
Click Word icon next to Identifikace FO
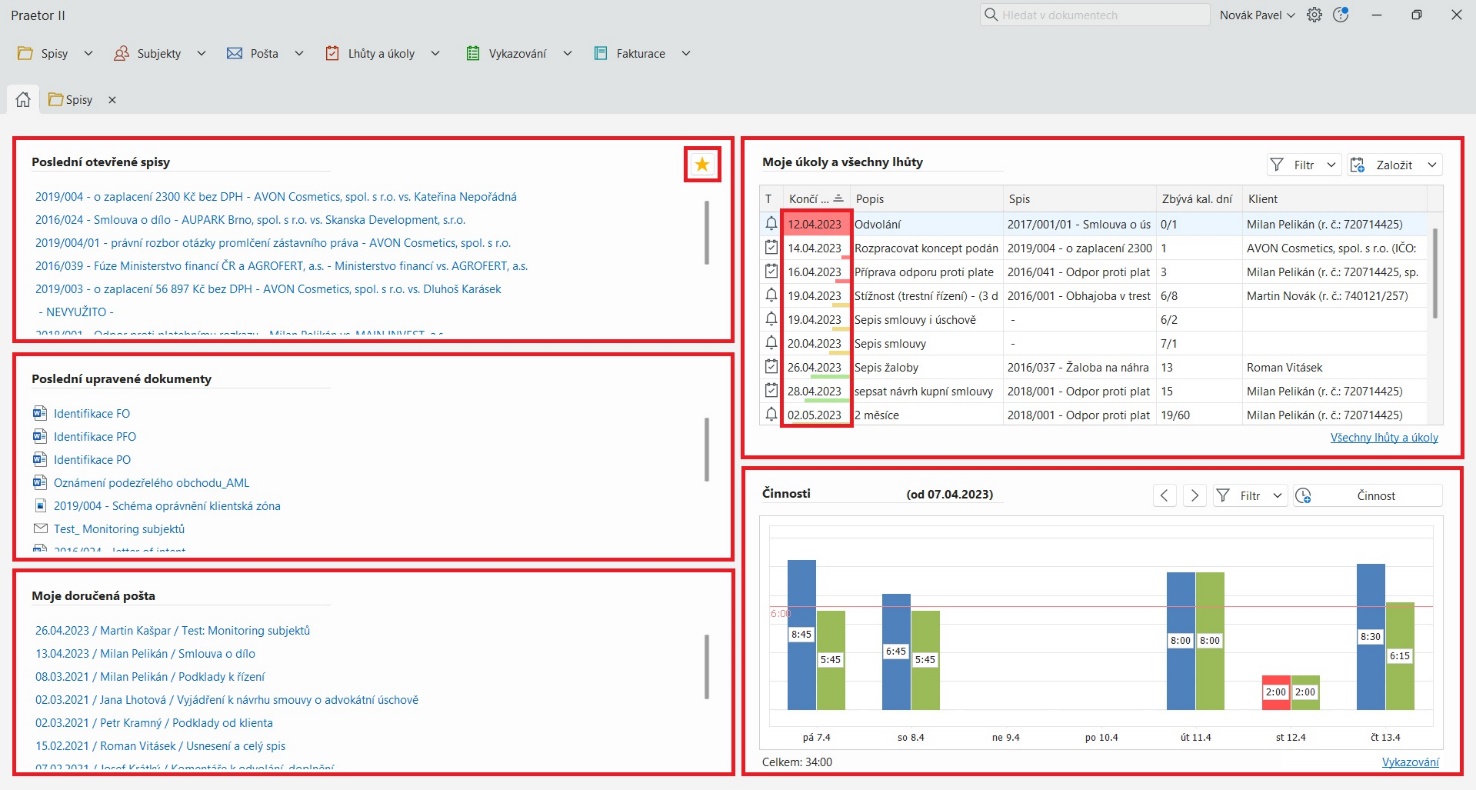[x=40, y=413]
